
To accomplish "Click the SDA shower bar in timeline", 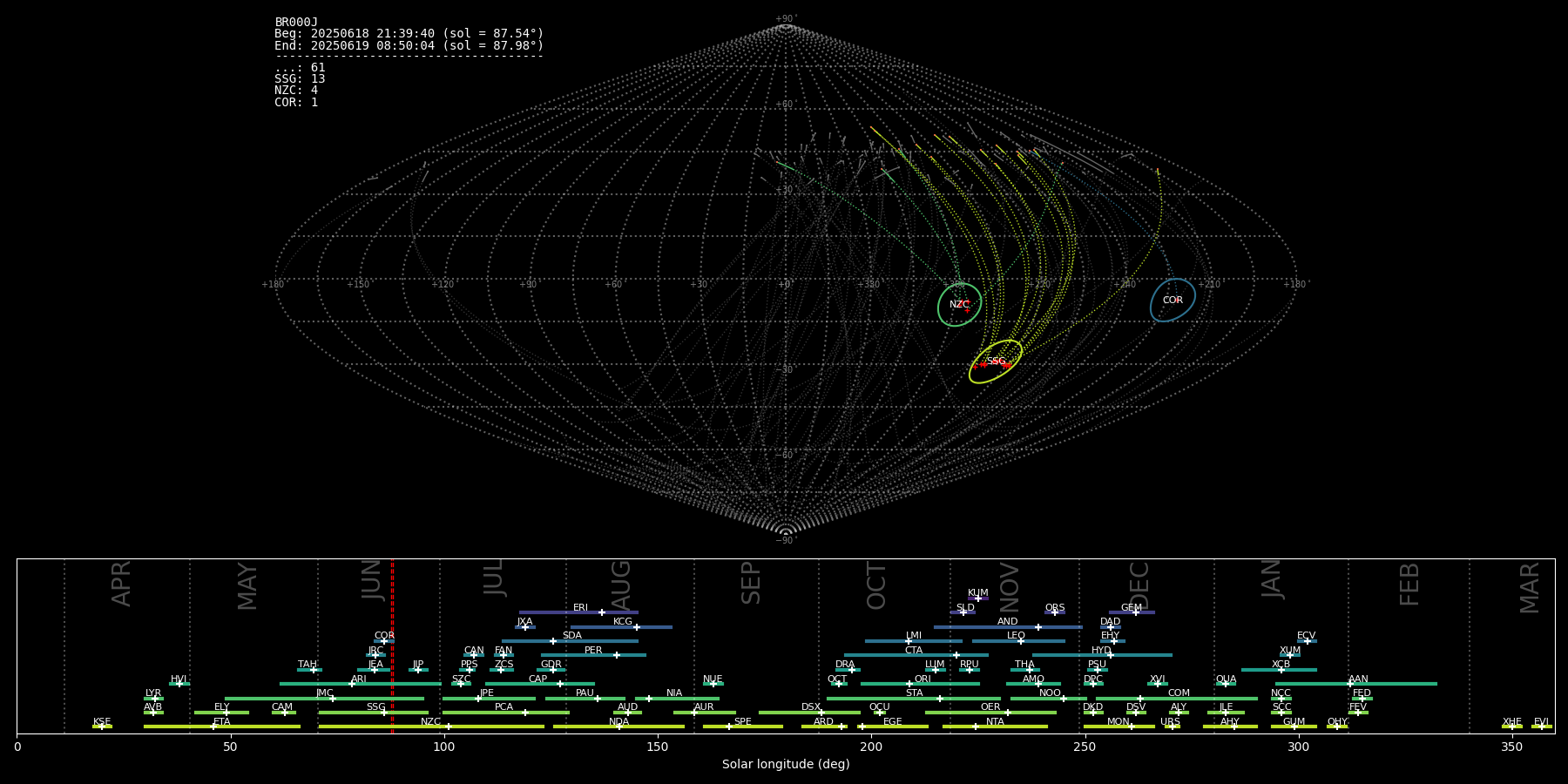I will tap(570, 641).
